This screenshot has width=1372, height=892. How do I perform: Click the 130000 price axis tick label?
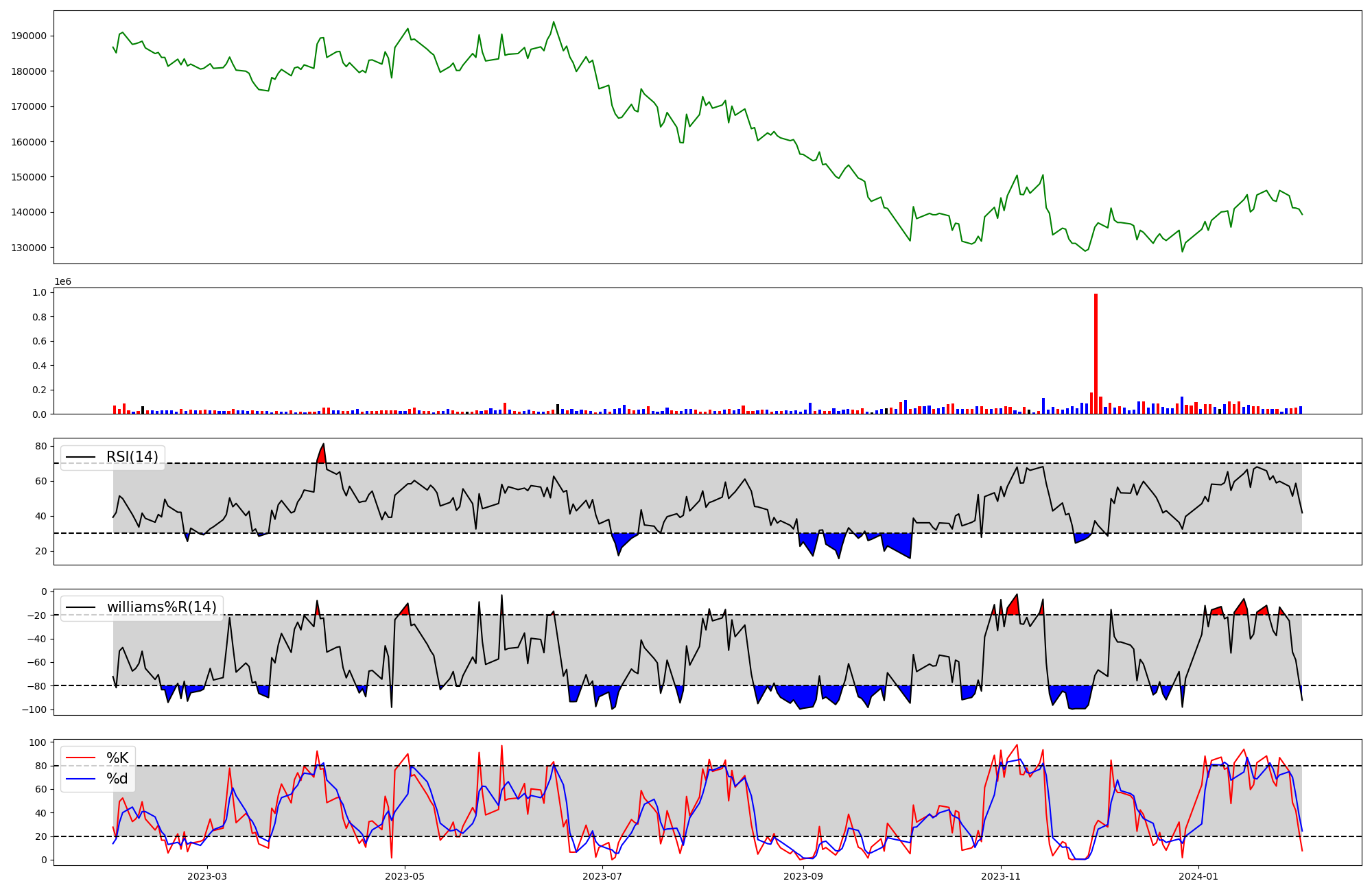(x=29, y=248)
